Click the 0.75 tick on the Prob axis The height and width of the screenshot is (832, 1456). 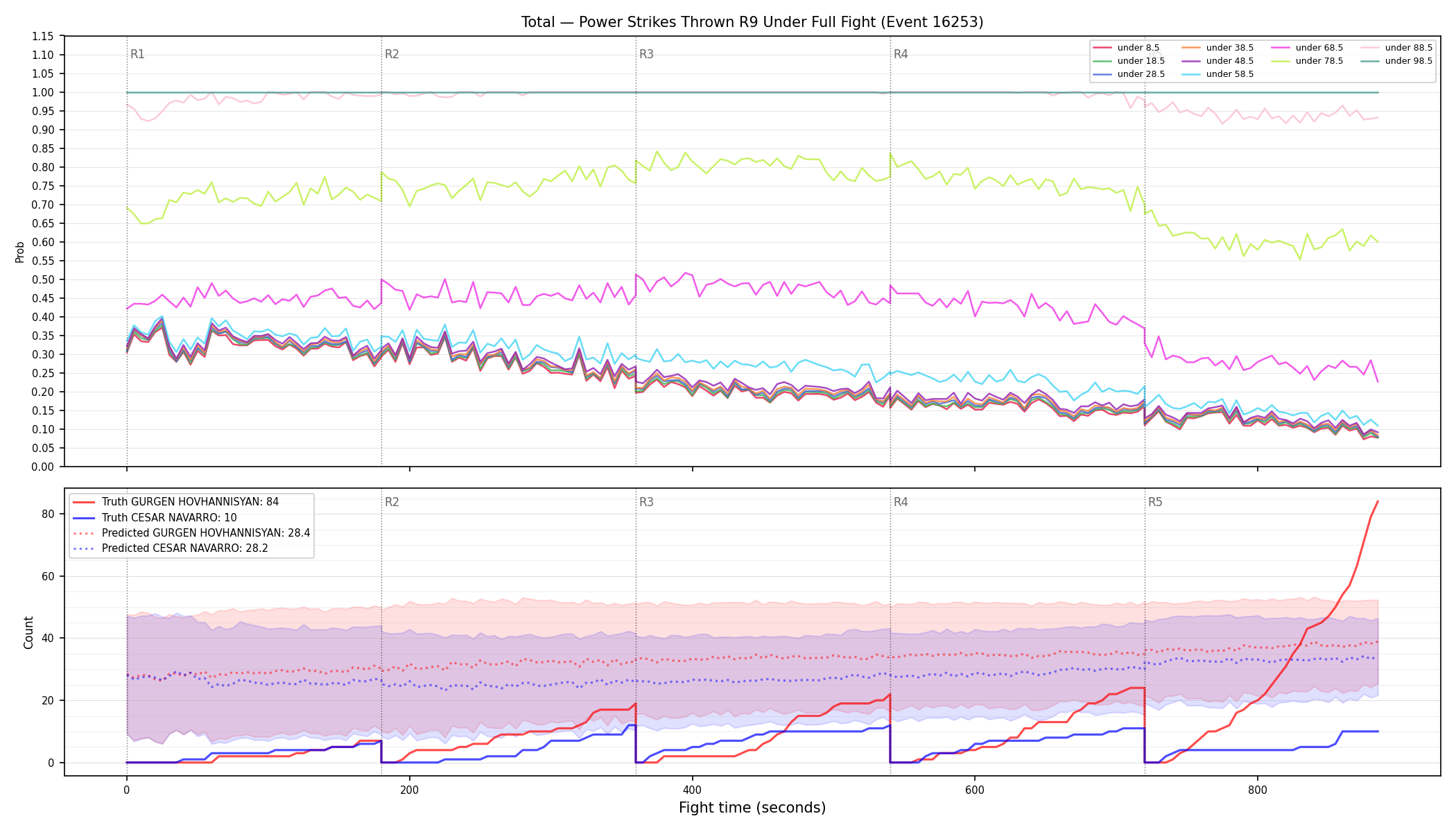click(43, 186)
